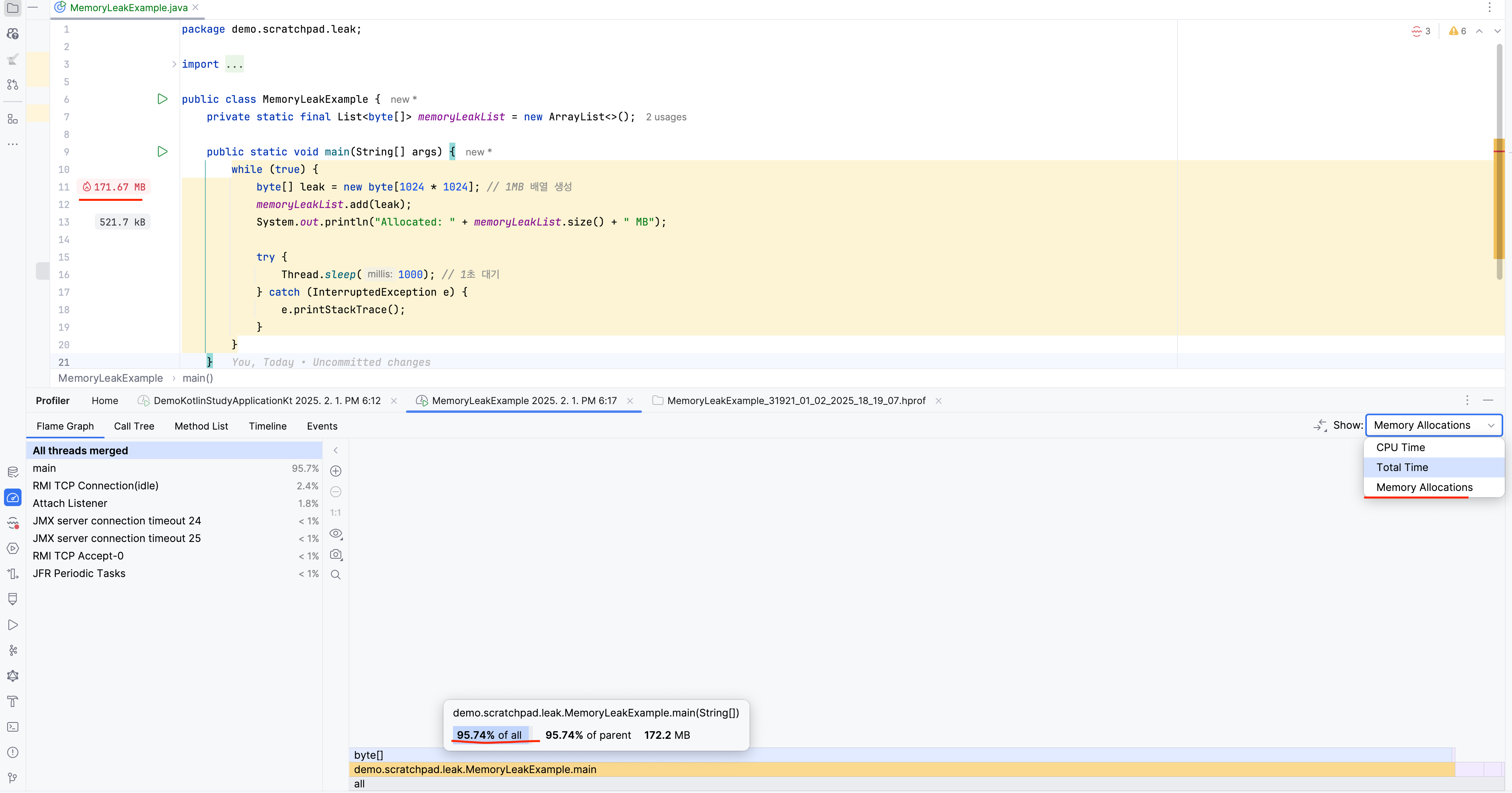Image resolution: width=1512 pixels, height=793 pixels.
Task: Click MemoryLeakExample breadcrumb
Action: coord(110,378)
